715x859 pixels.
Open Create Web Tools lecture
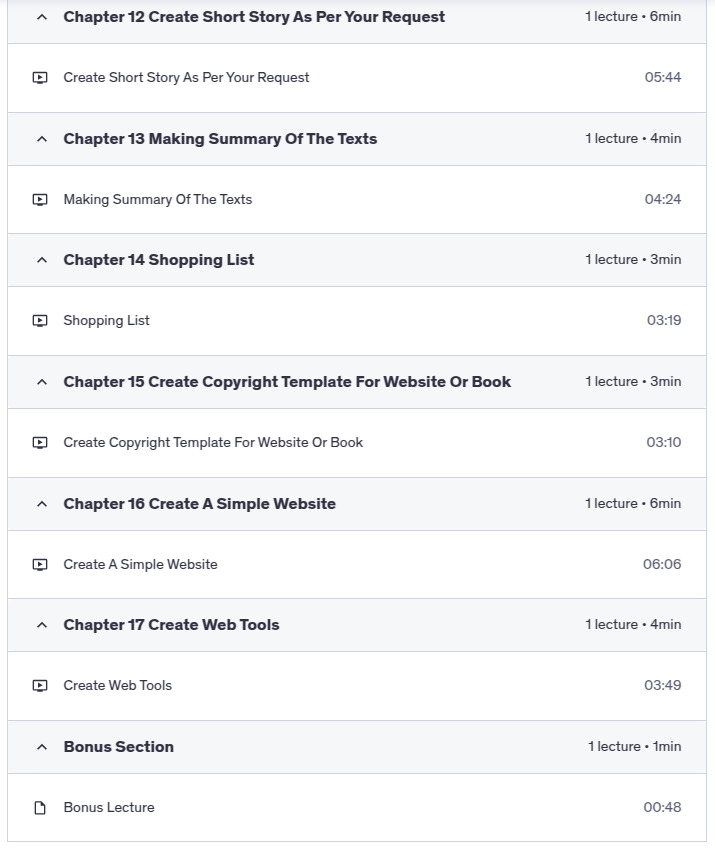tap(118, 686)
